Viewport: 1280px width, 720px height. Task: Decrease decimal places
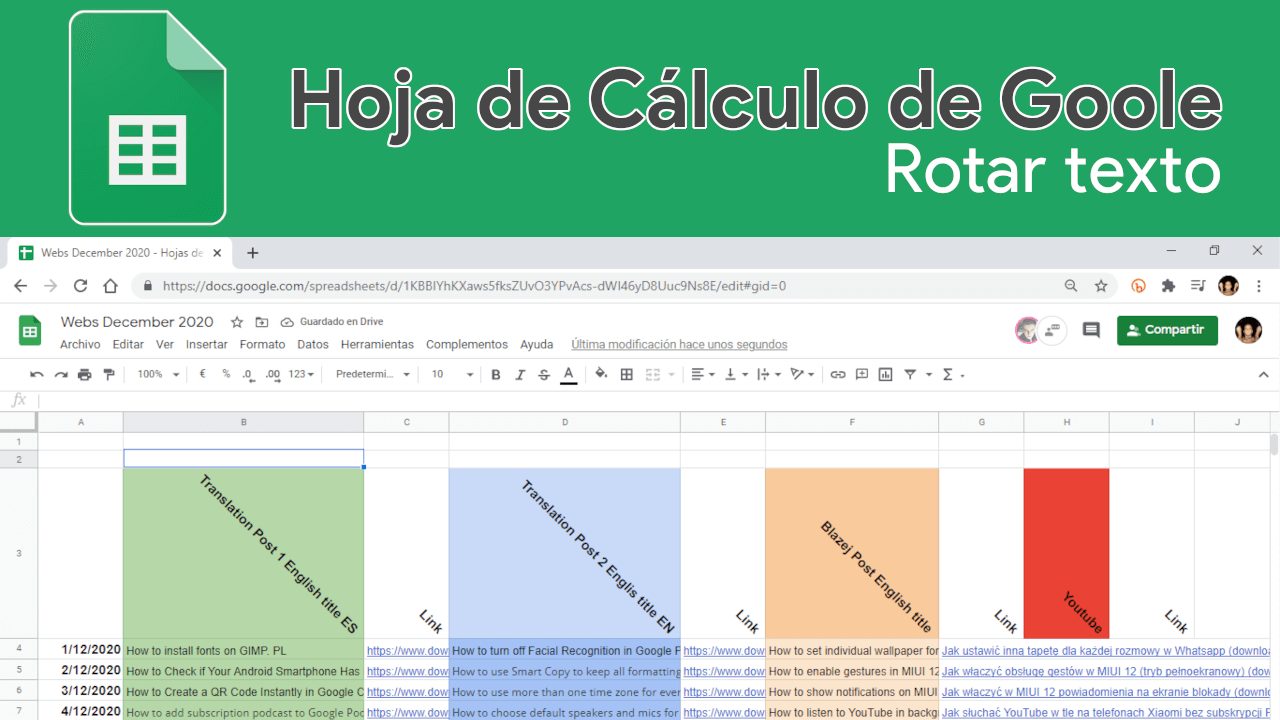pyautogui.click(x=247, y=374)
